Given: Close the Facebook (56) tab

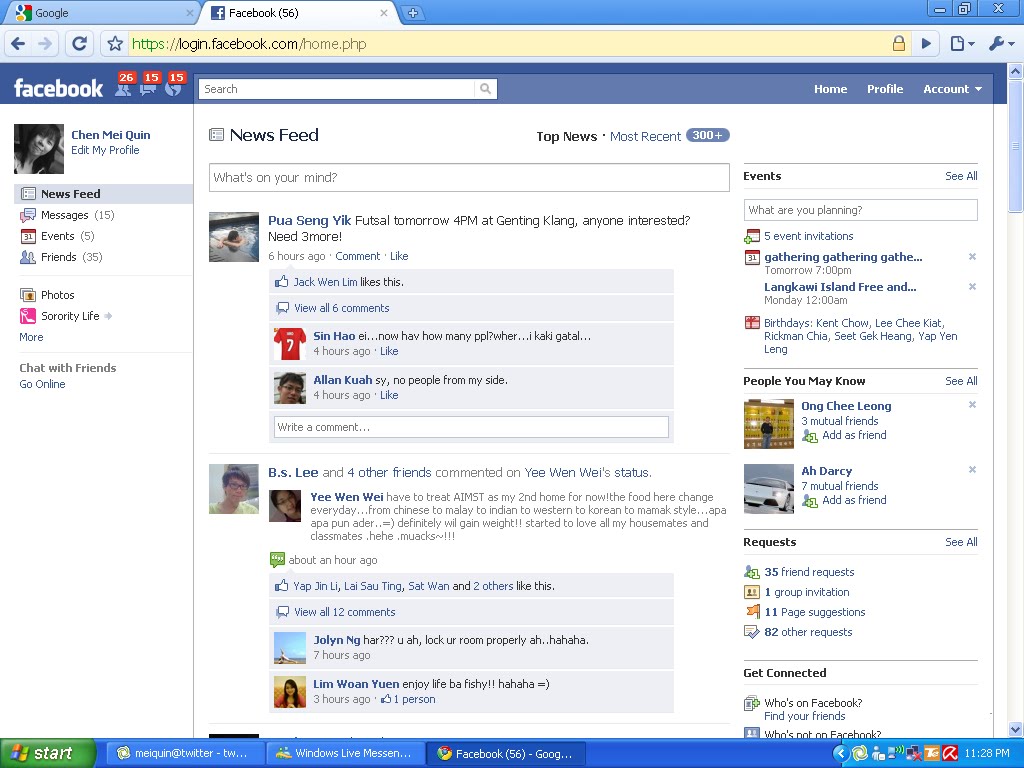Looking at the screenshot, I should pyautogui.click(x=384, y=13).
